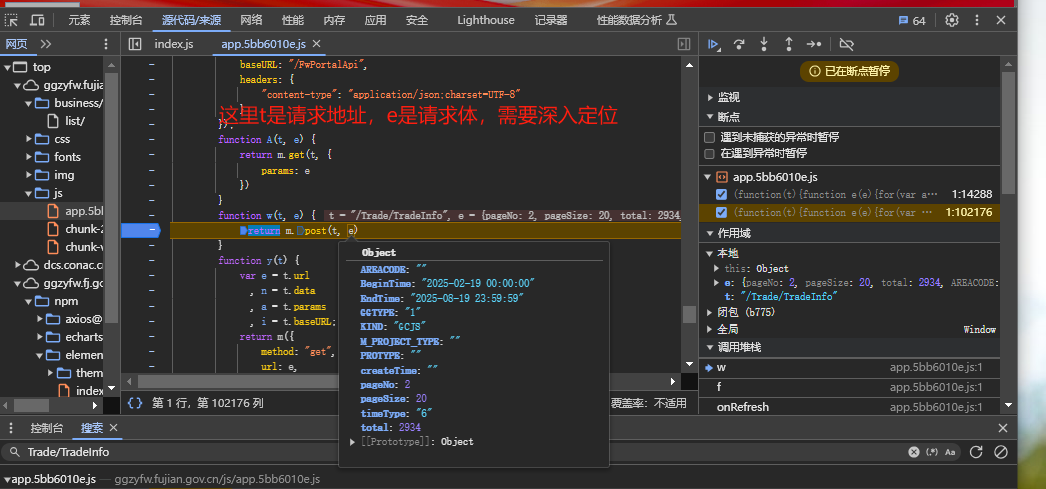Screen dimensions: 1046x489
Task: Collapse the 作用域 scope section
Action: (710, 233)
